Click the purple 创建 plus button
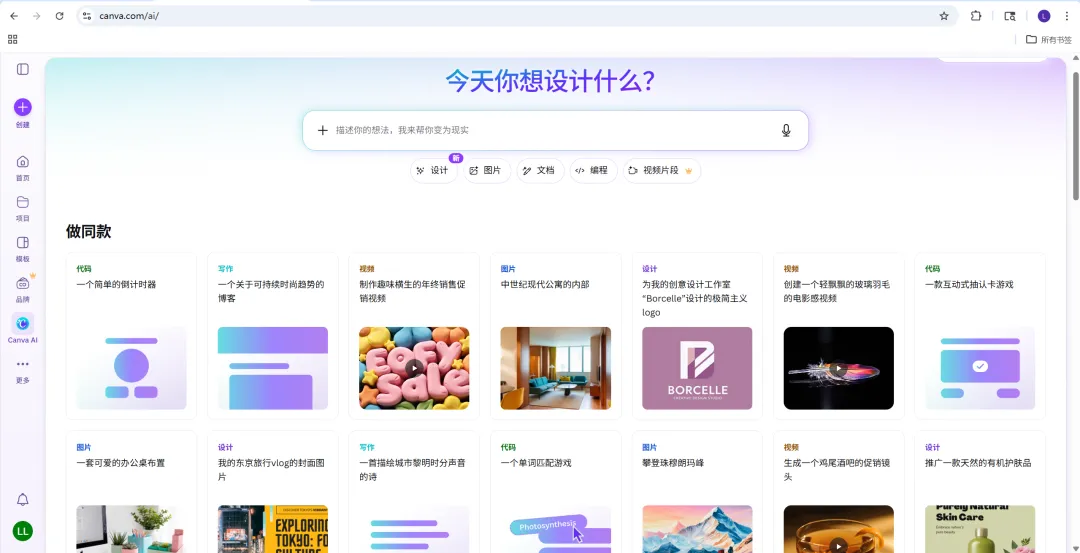The image size is (1080, 553). pyautogui.click(x=23, y=107)
